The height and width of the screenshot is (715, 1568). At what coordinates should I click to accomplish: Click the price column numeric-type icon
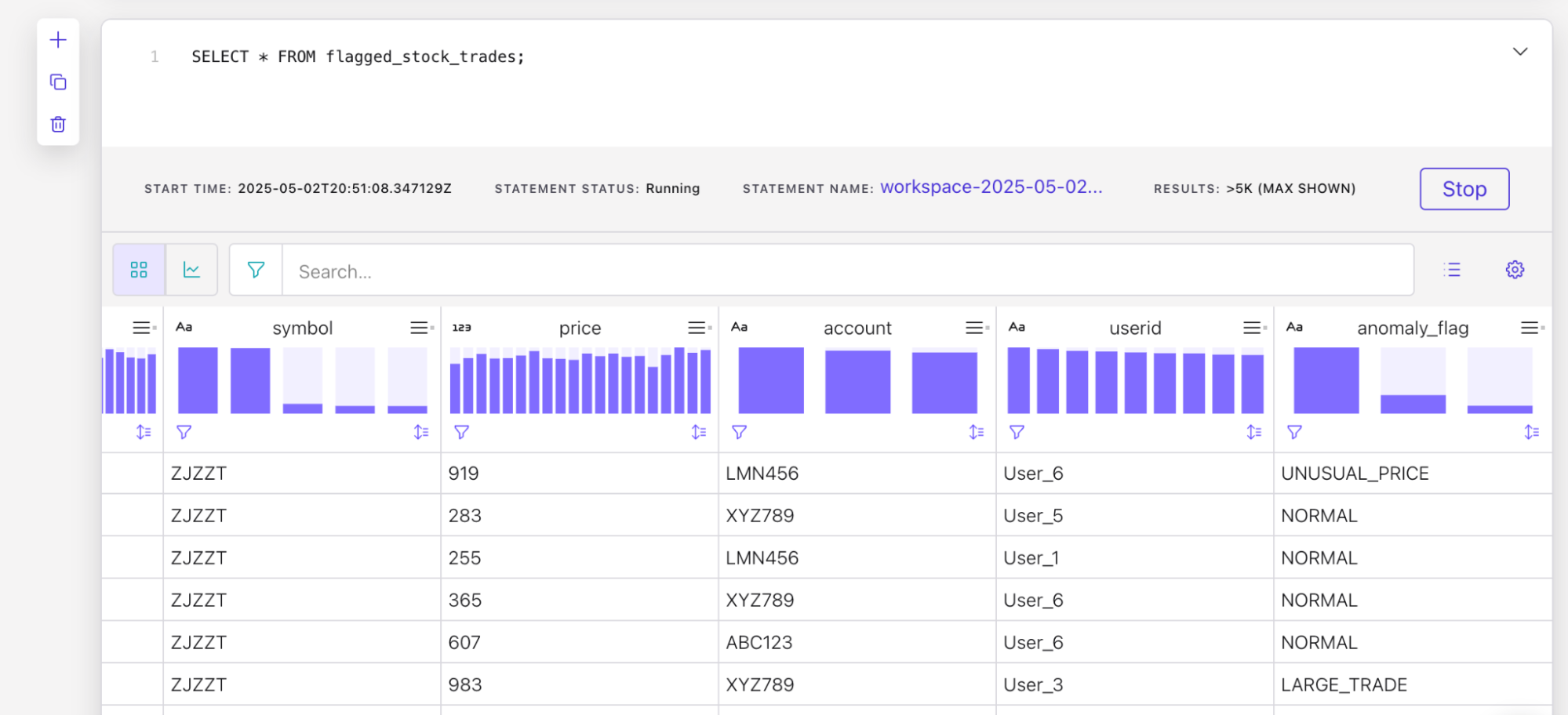tap(462, 328)
